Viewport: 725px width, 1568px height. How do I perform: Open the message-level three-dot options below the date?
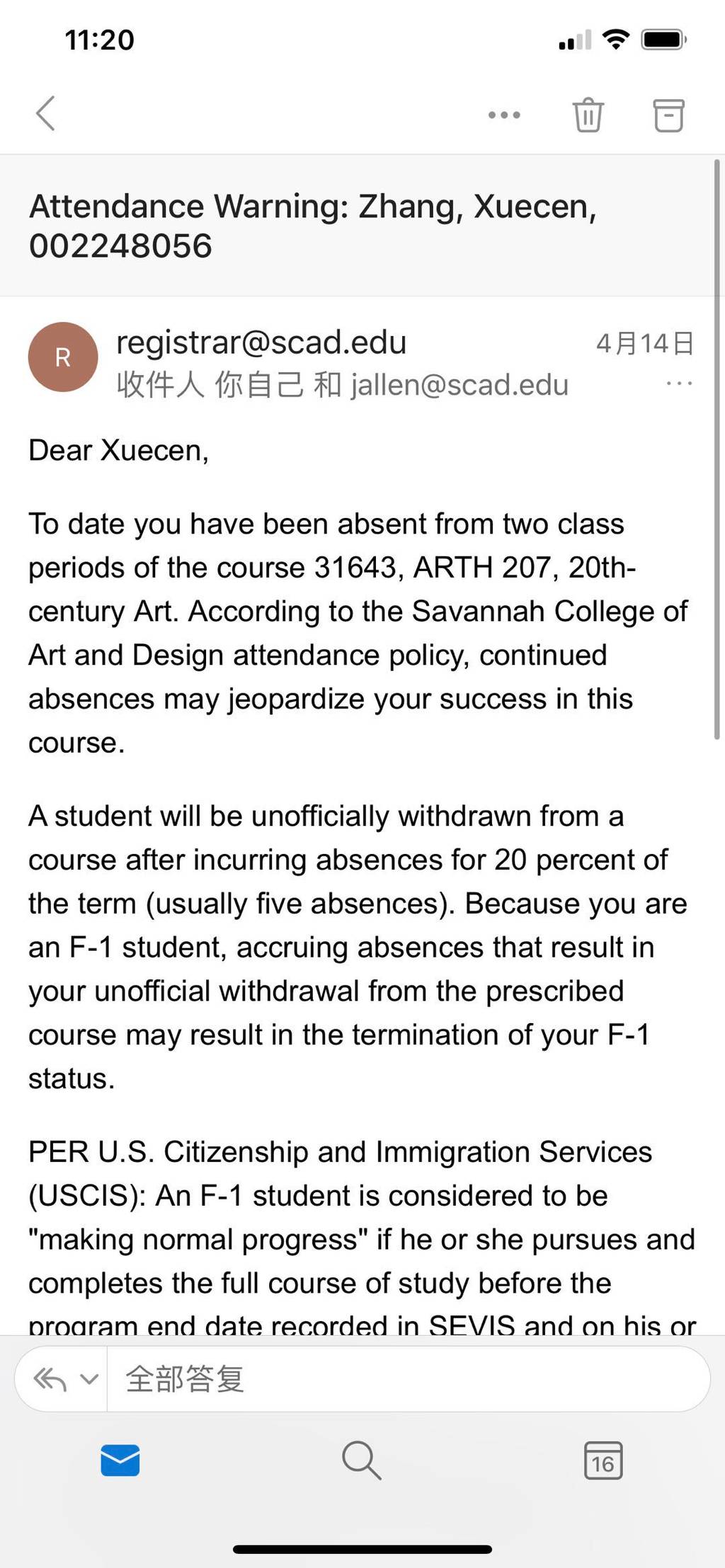coord(679,384)
